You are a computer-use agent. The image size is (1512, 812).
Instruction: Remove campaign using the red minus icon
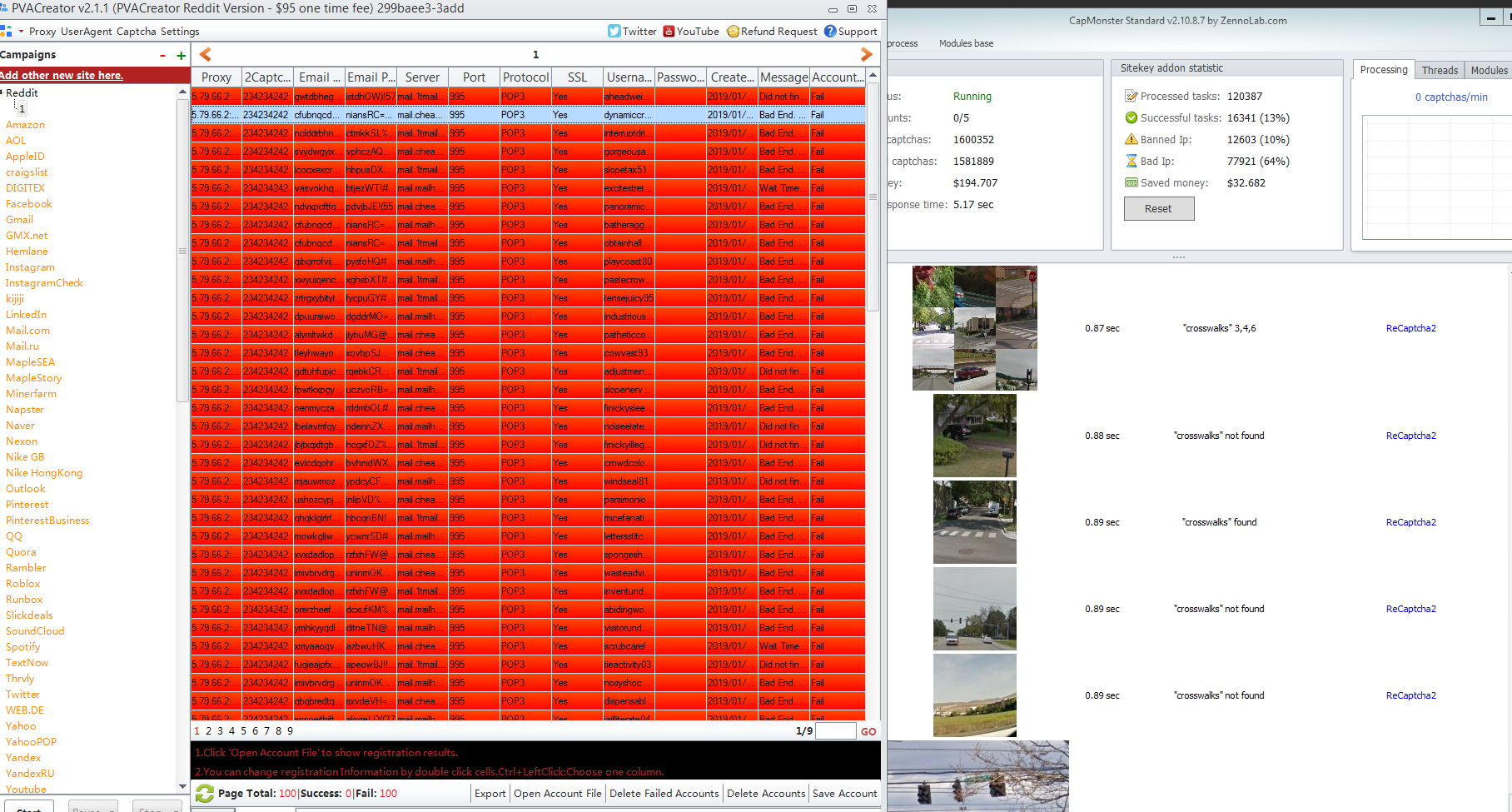[x=162, y=56]
